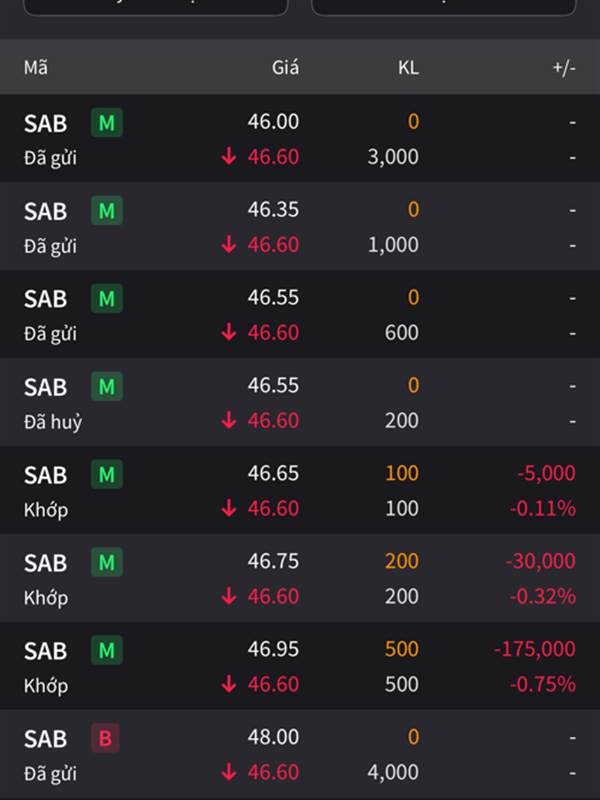Select the matched order showing -5,000 loss
The image size is (600, 800).
pyautogui.click(x=300, y=490)
